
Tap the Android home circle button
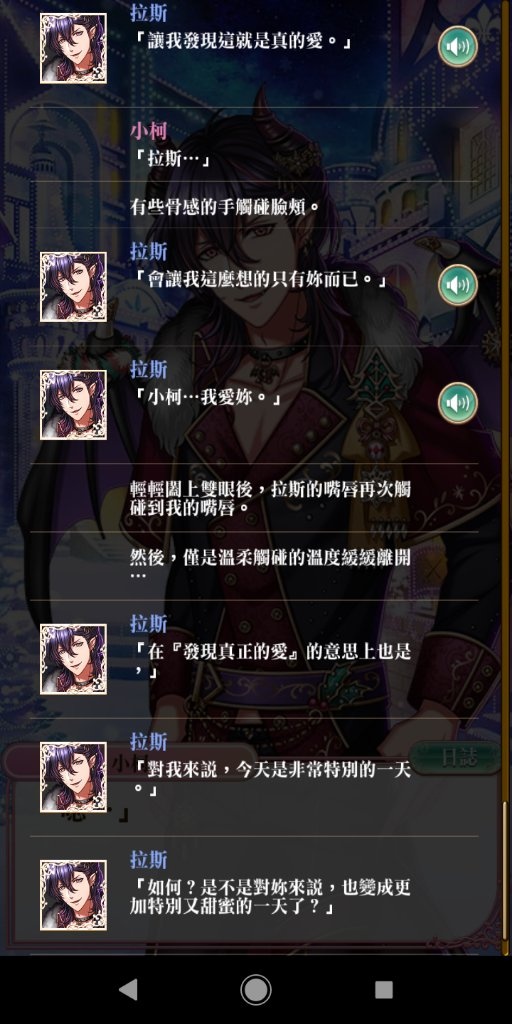(256, 989)
